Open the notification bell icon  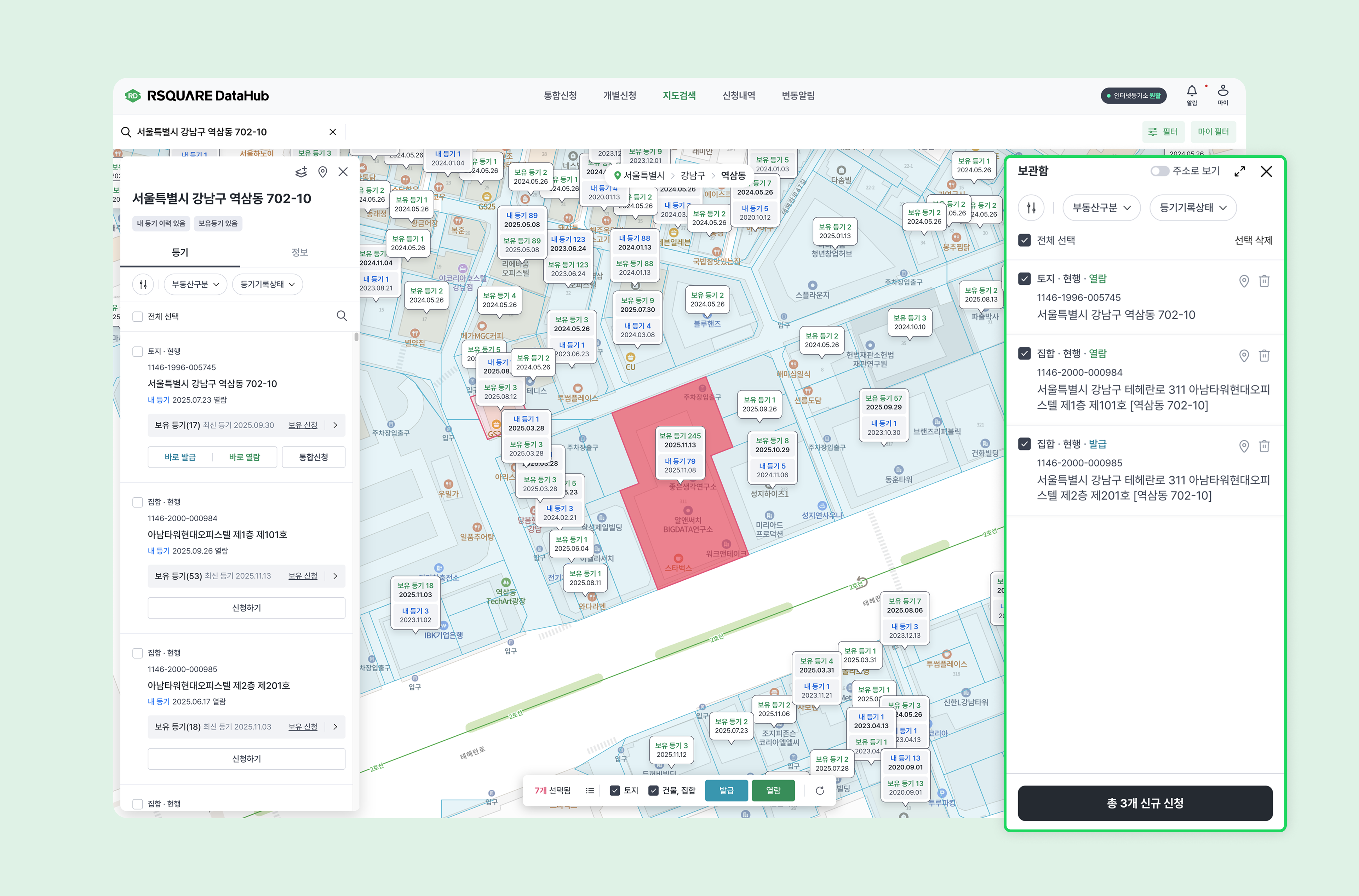(x=1192, y=91)
